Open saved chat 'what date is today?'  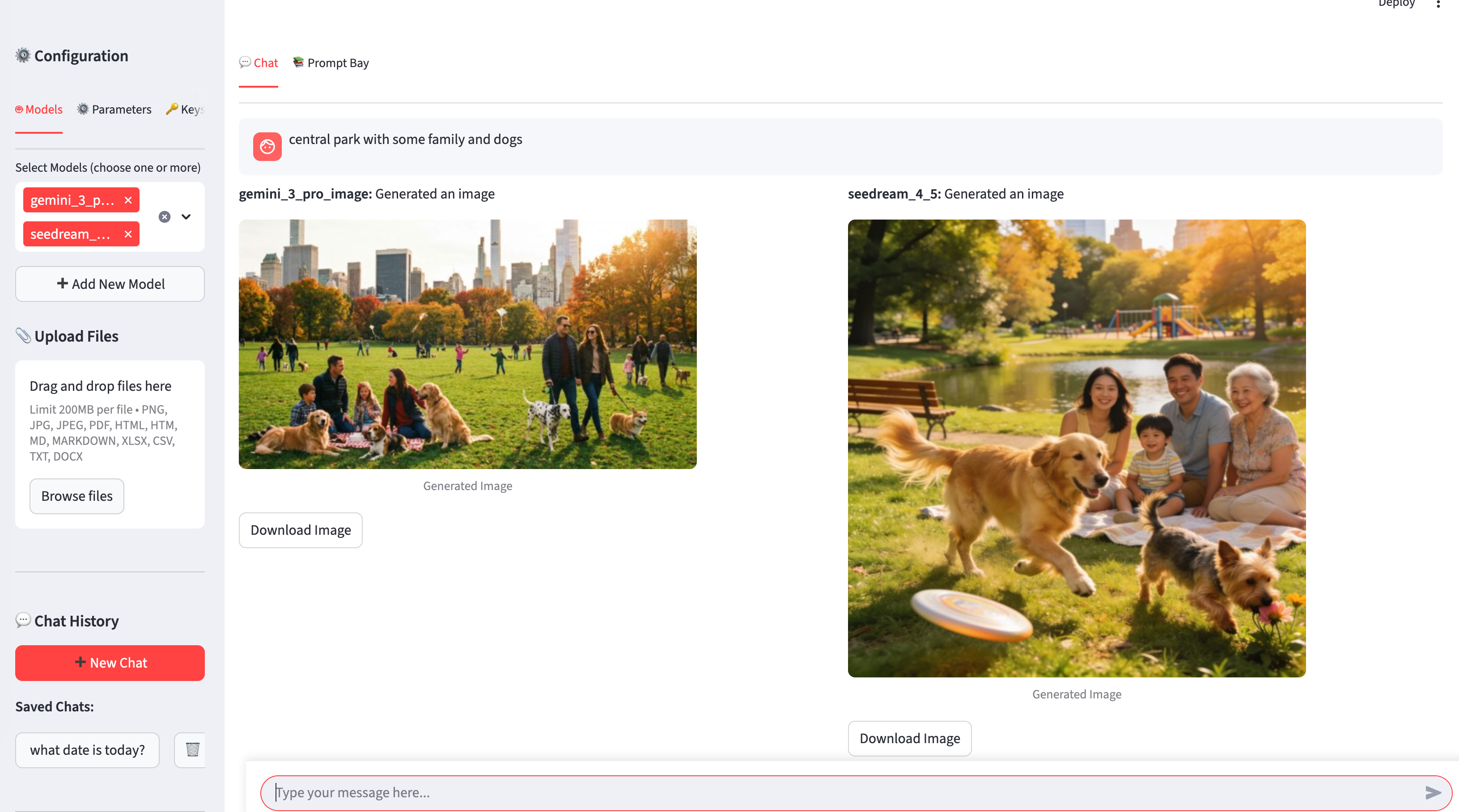tap(87, 750)
